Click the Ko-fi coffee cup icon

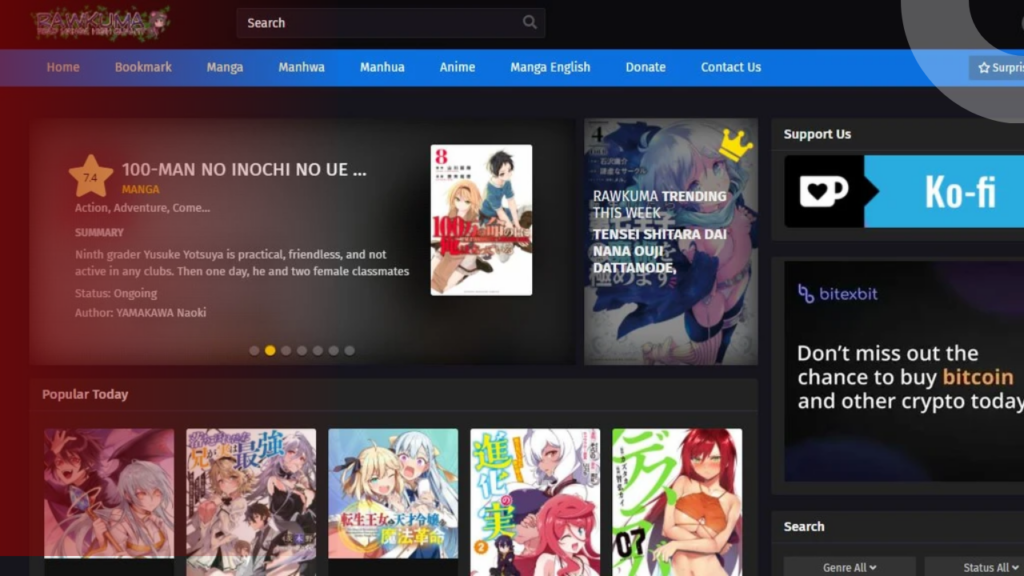(823, 191)
